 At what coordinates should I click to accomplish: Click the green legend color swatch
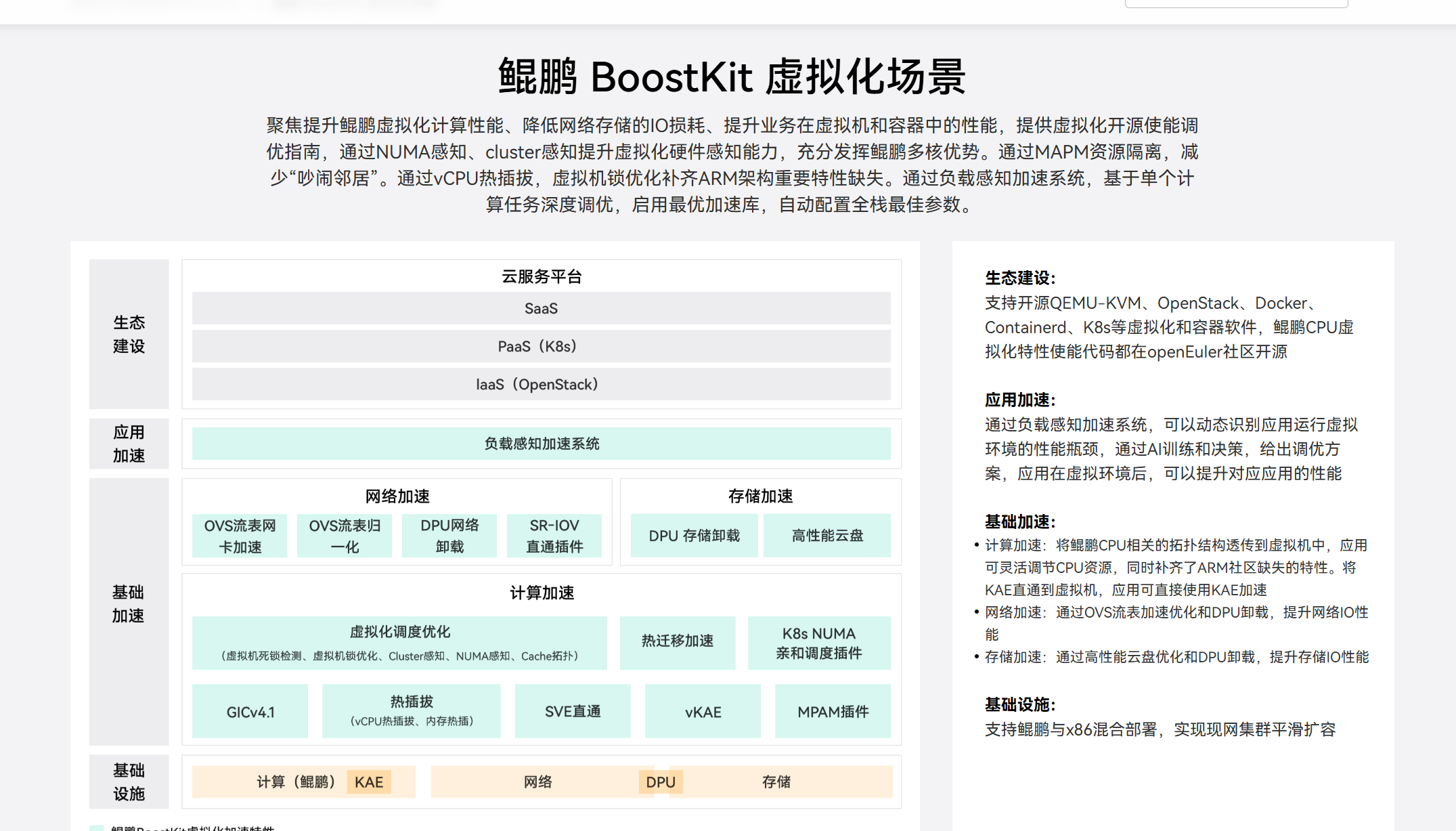point(97,828)
